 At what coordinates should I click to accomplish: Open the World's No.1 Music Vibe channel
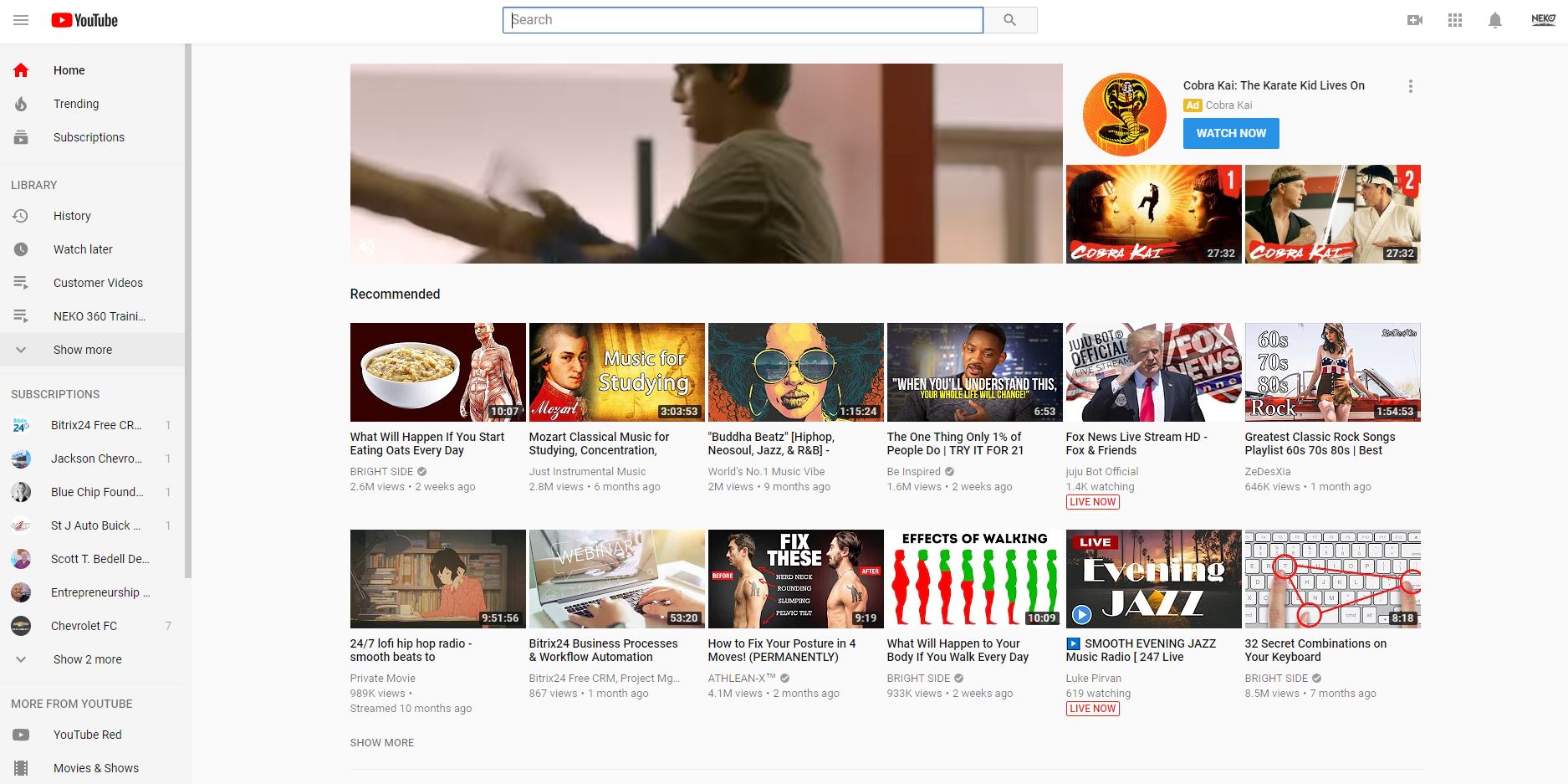coord(766,471)
